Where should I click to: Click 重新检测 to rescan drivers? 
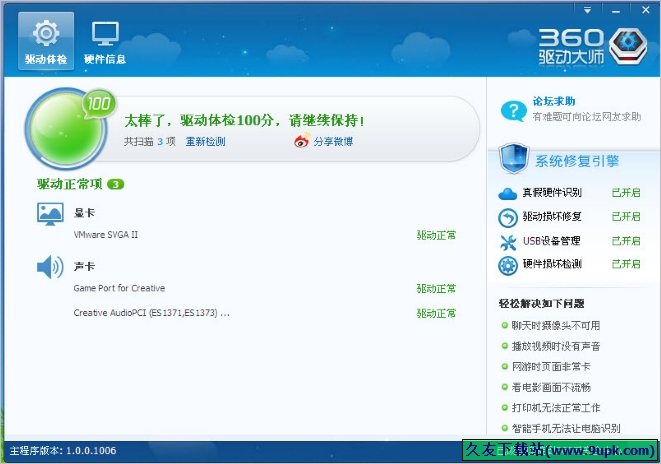(x=205, y=142)
